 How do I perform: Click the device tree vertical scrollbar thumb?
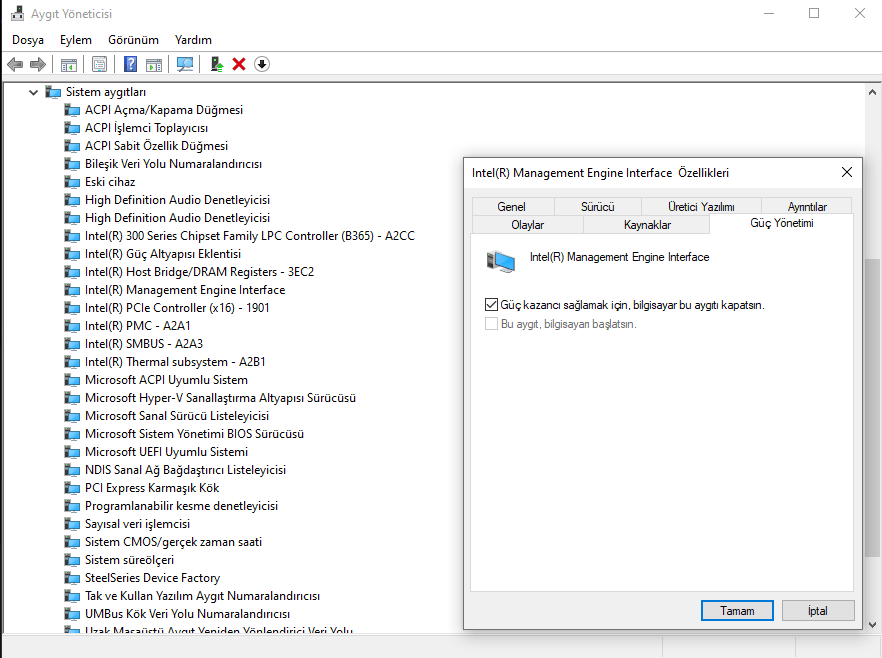pos(872,408)
